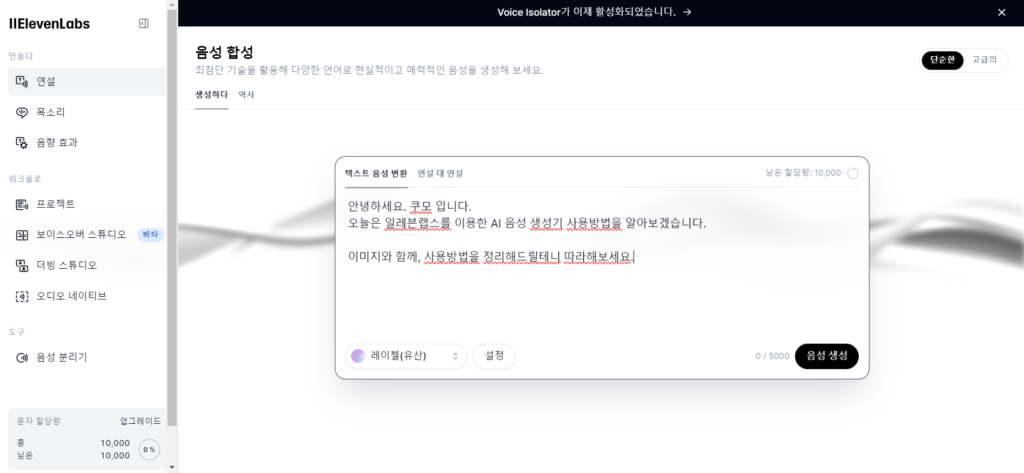Click the 문자 할당량 label

pyautogui.click(x=39, y=421)
